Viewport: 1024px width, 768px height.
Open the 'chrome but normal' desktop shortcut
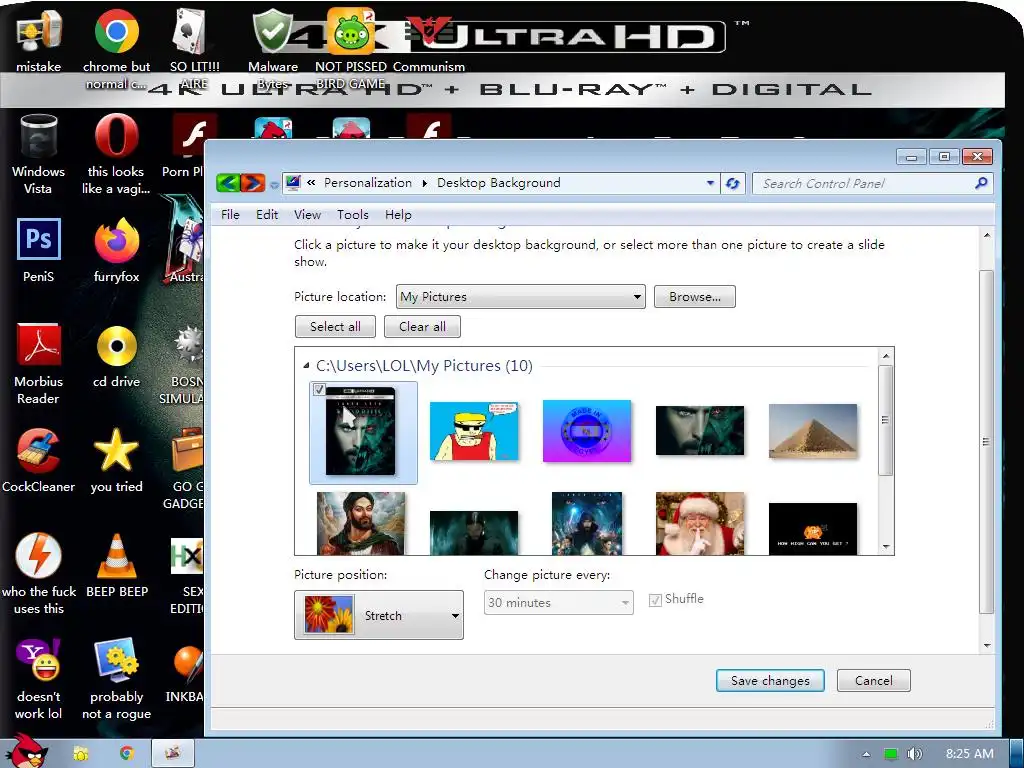coord(116,48)
